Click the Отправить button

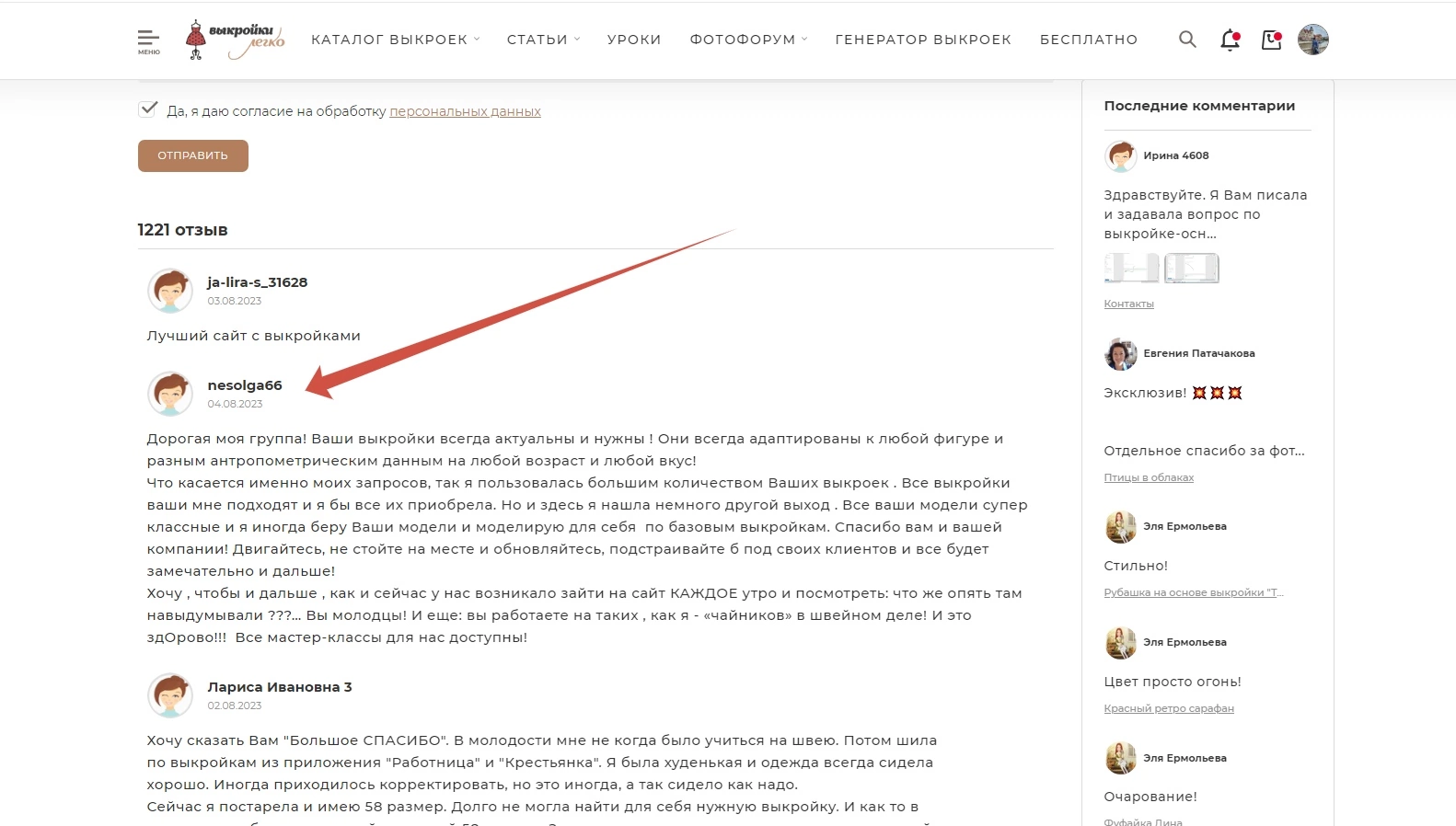193,155
